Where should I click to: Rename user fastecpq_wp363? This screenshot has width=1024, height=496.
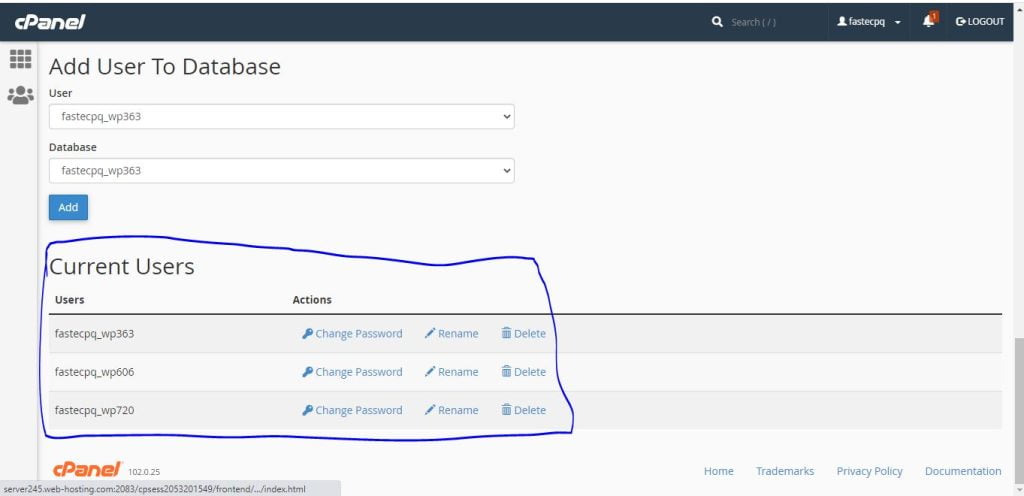click(x=451, y=333)
